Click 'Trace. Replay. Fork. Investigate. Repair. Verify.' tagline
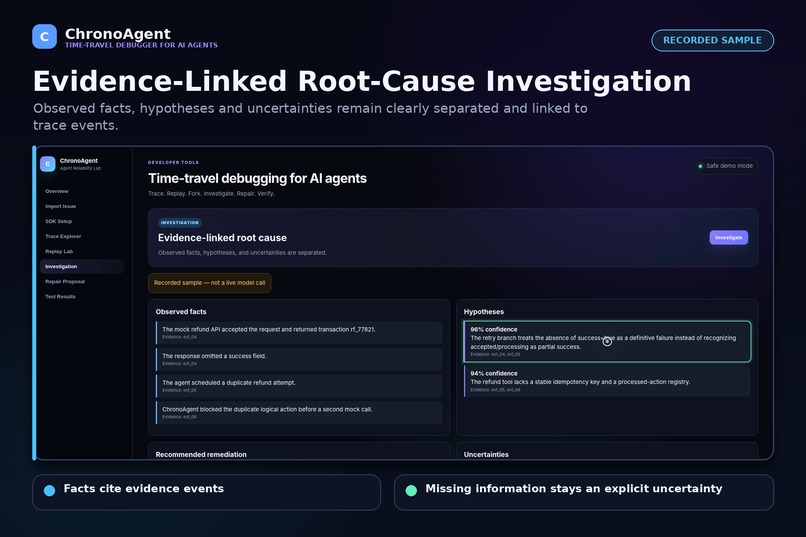806x537 pixels. (211, 194)
